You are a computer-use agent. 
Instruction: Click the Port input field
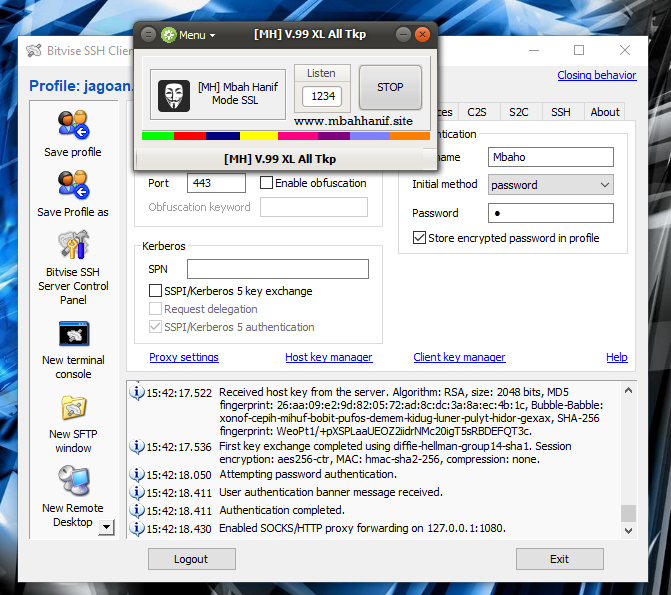coord(217,183)
